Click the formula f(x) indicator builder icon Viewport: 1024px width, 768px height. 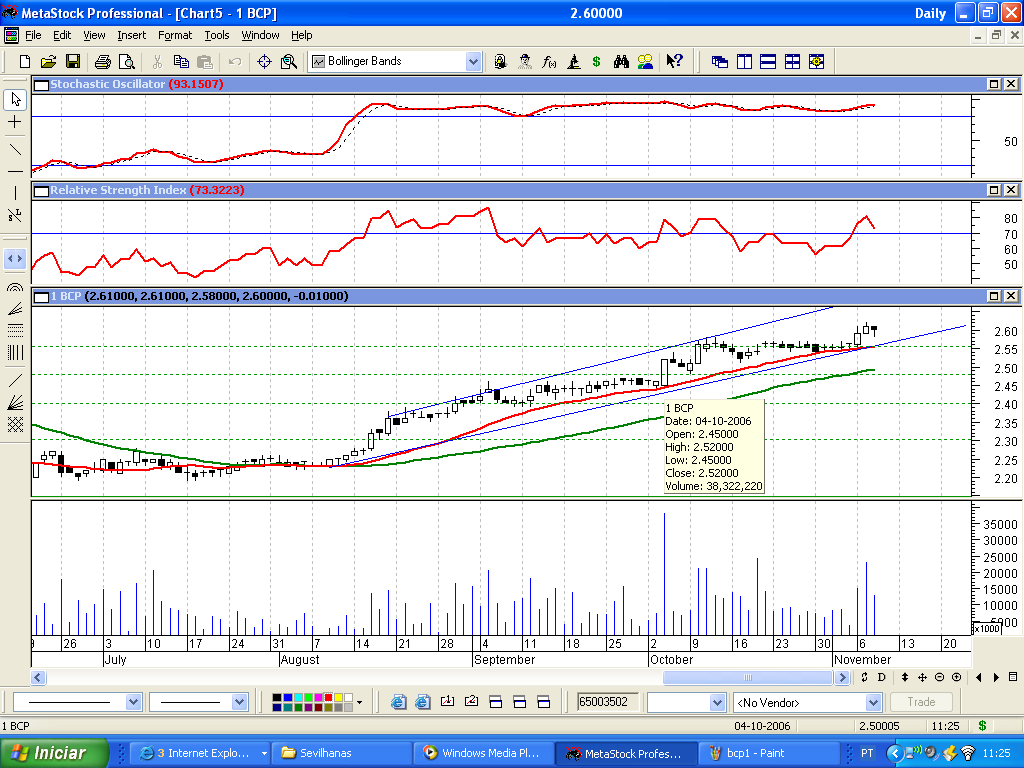pos(549,61)
